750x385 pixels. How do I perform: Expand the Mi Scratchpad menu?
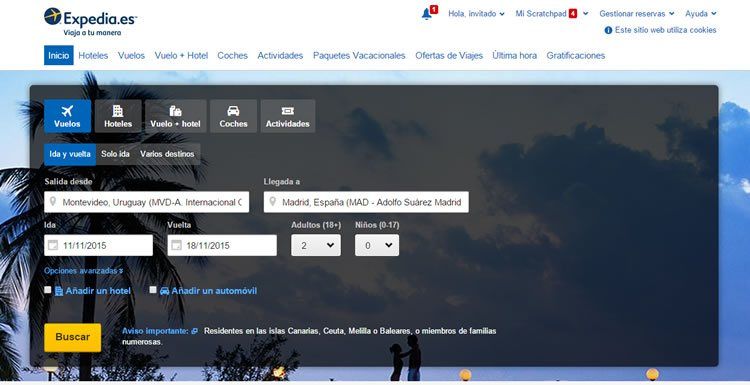click(552, 14)
